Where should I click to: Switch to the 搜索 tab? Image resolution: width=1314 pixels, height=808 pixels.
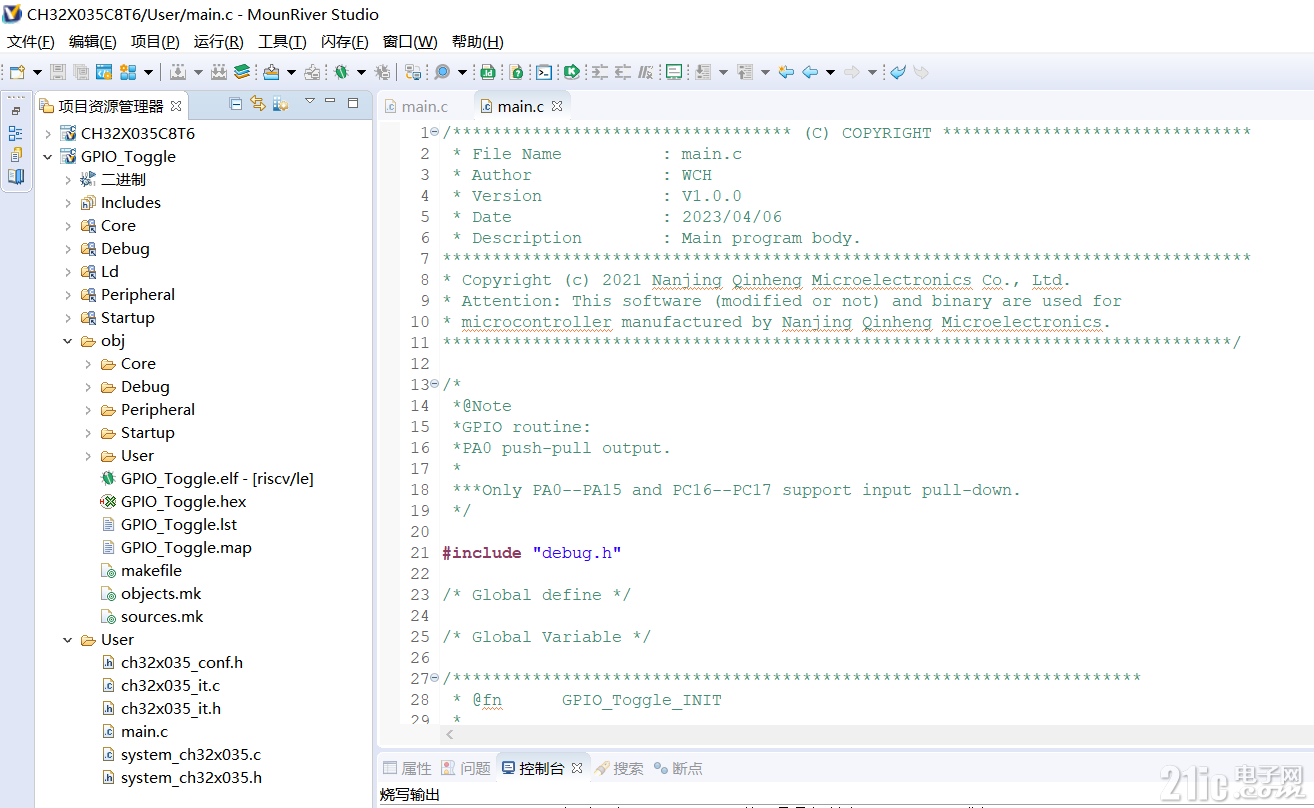coord(618,768)
